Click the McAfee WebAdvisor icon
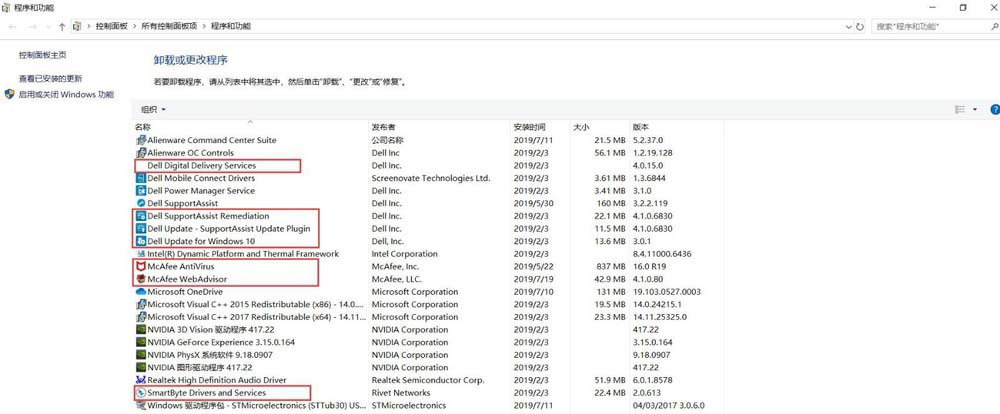Screen dimensions: 1000x414 [x=141, y=279]
